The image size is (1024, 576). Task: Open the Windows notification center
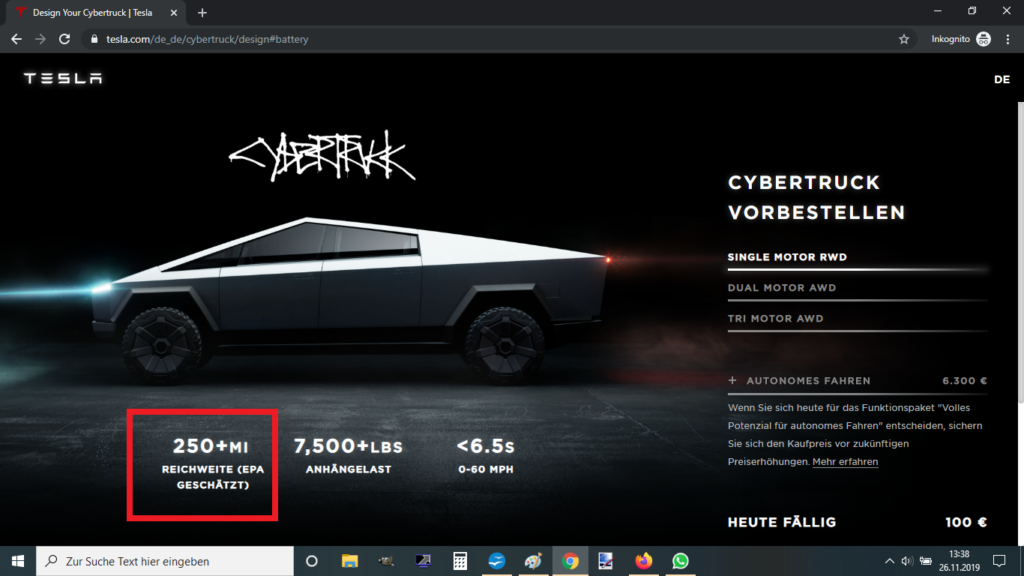point(999,561)
